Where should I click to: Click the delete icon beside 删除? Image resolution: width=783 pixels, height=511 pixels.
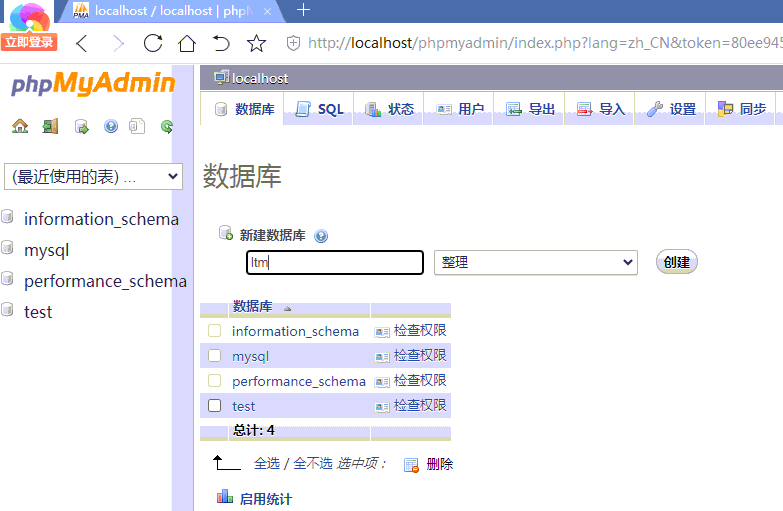click(x=411, y=465)
